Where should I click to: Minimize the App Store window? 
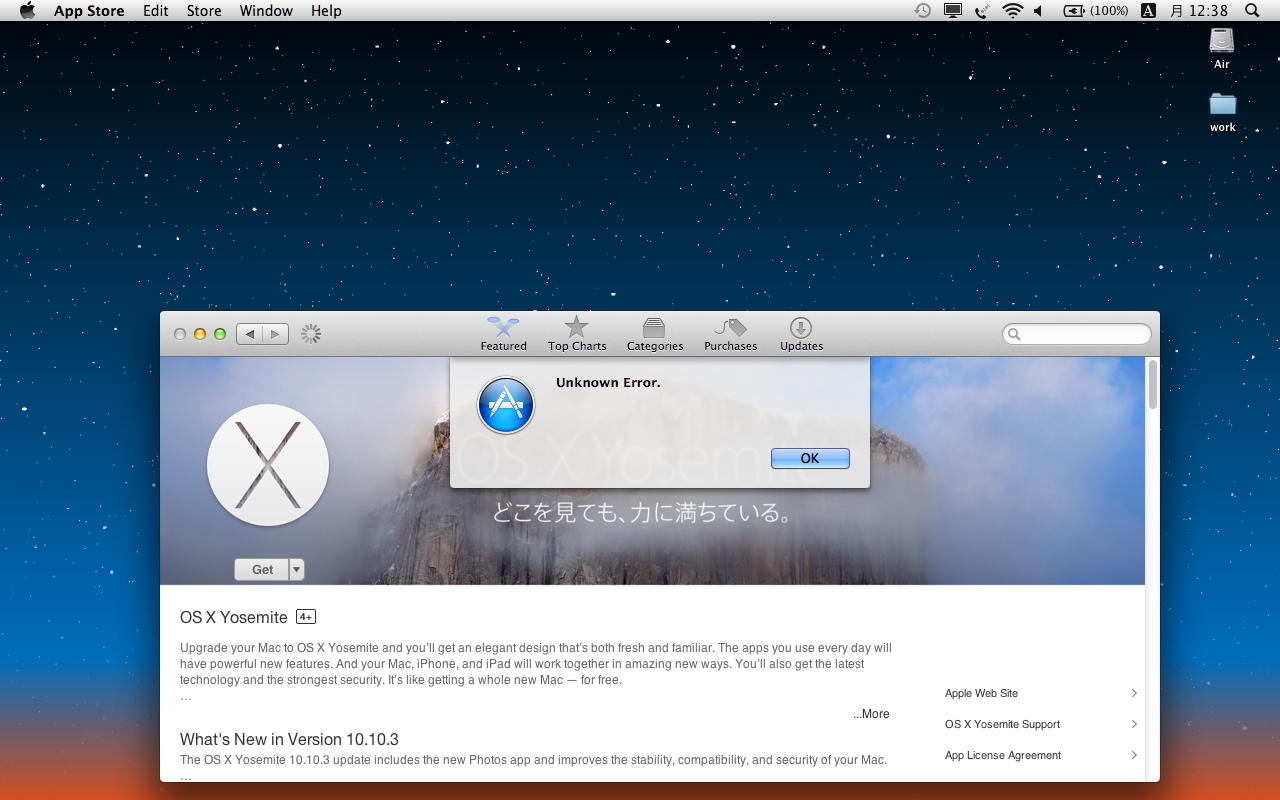(x=200, y=334)
